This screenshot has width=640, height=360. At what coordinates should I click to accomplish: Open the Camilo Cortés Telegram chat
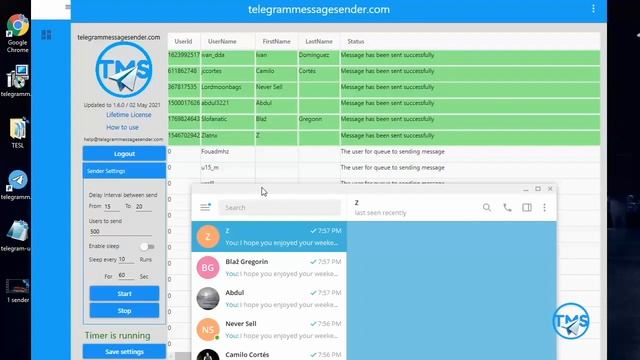269,354
